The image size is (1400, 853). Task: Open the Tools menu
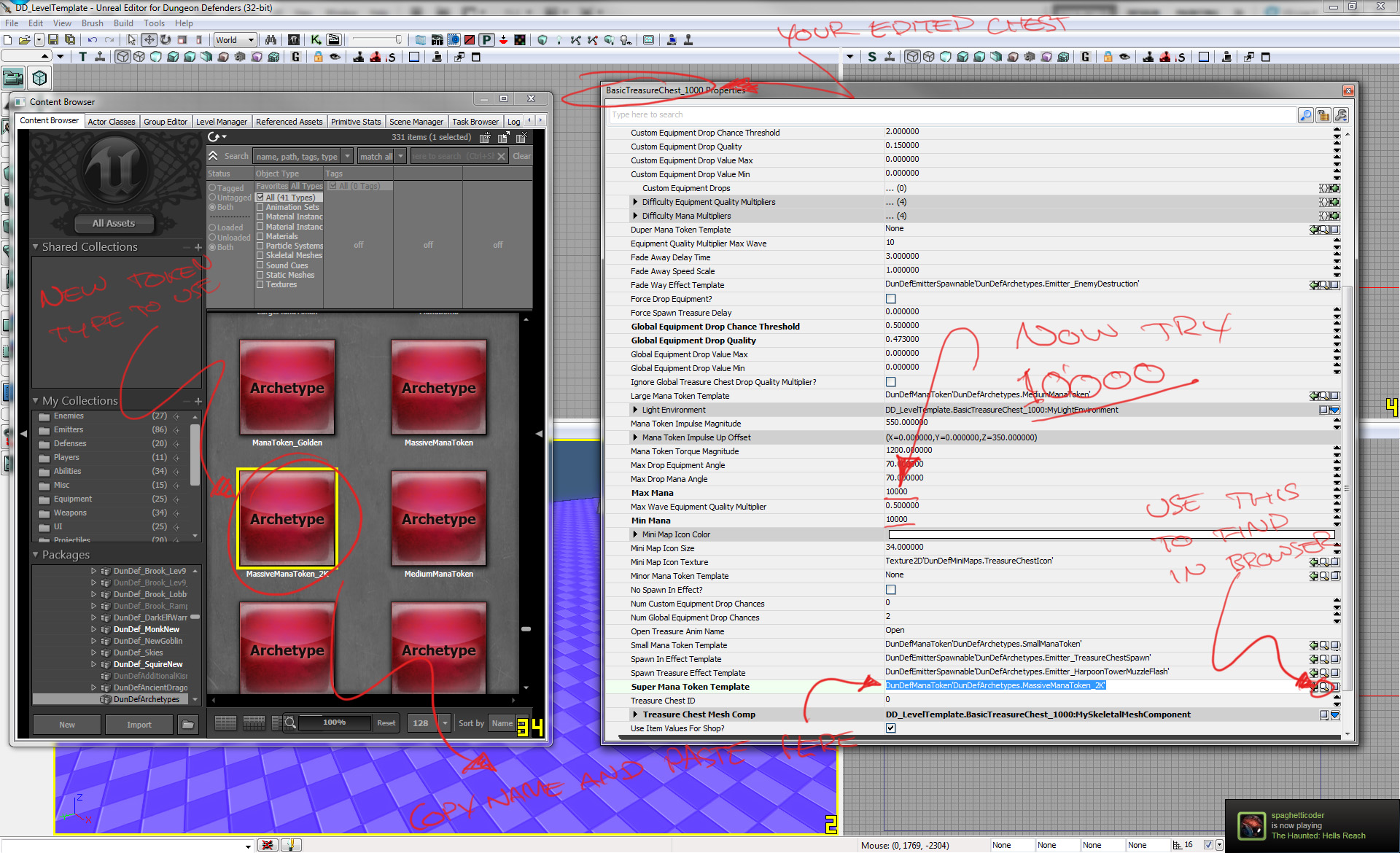pos(154,23)
